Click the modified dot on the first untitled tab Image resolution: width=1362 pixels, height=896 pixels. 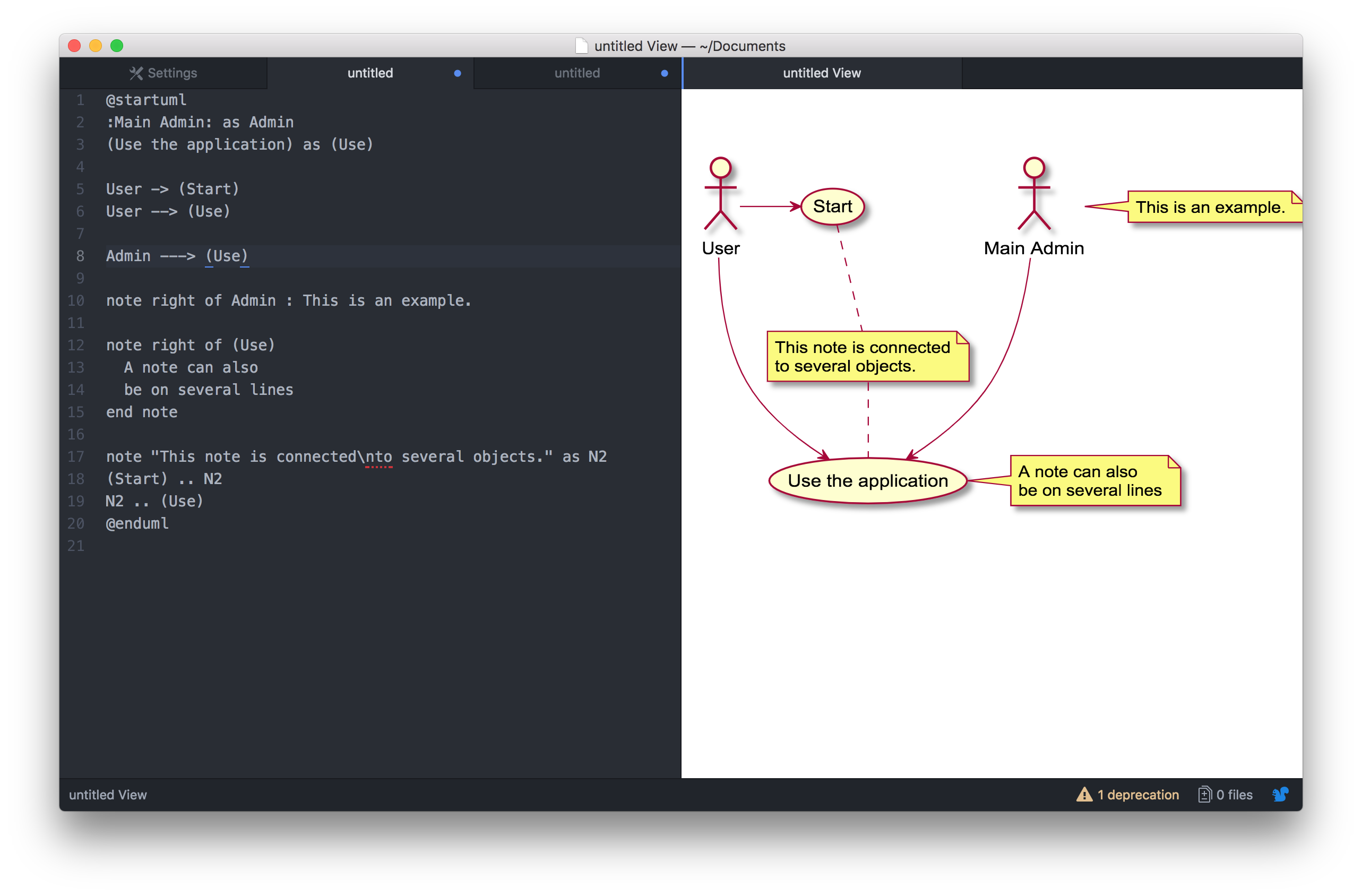tap(457, 73)
